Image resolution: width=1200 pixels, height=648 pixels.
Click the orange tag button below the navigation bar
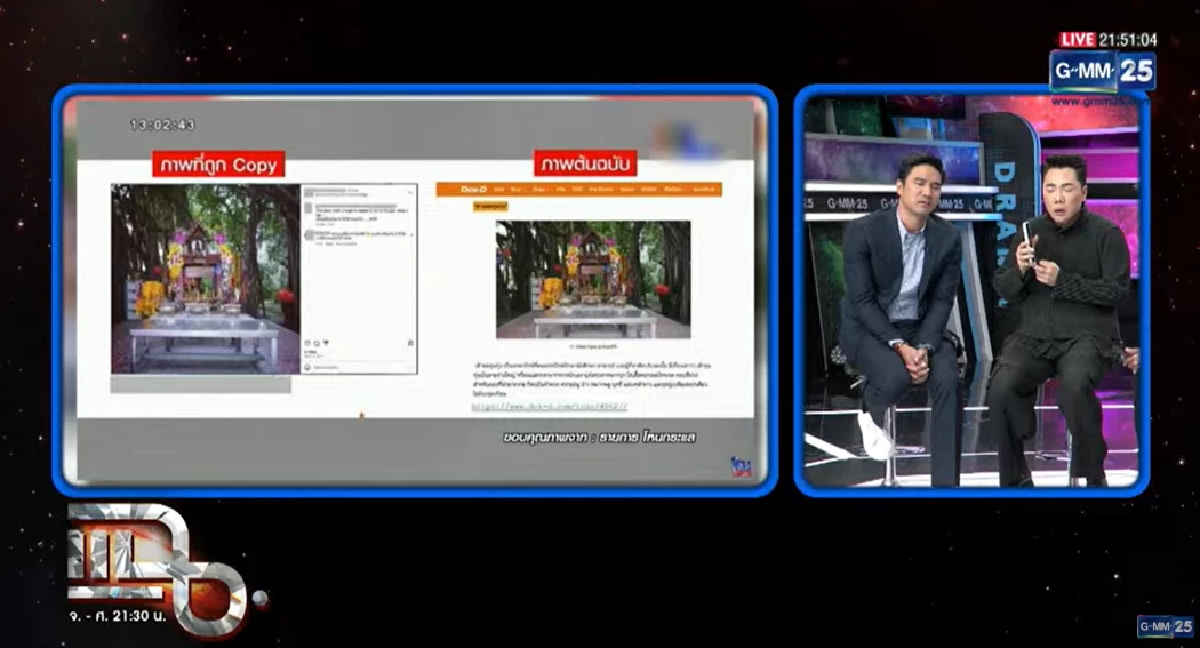490,205
